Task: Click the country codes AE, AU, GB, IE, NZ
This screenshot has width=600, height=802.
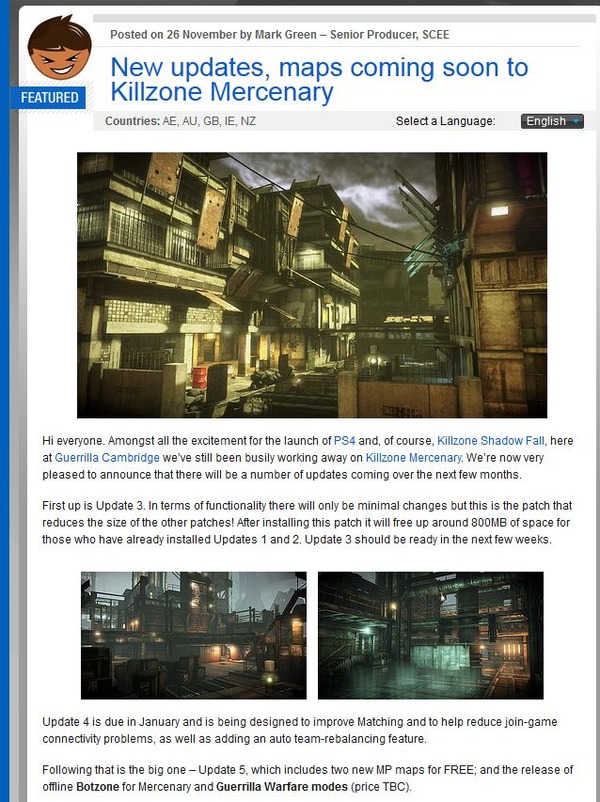Action: [209, 121]
